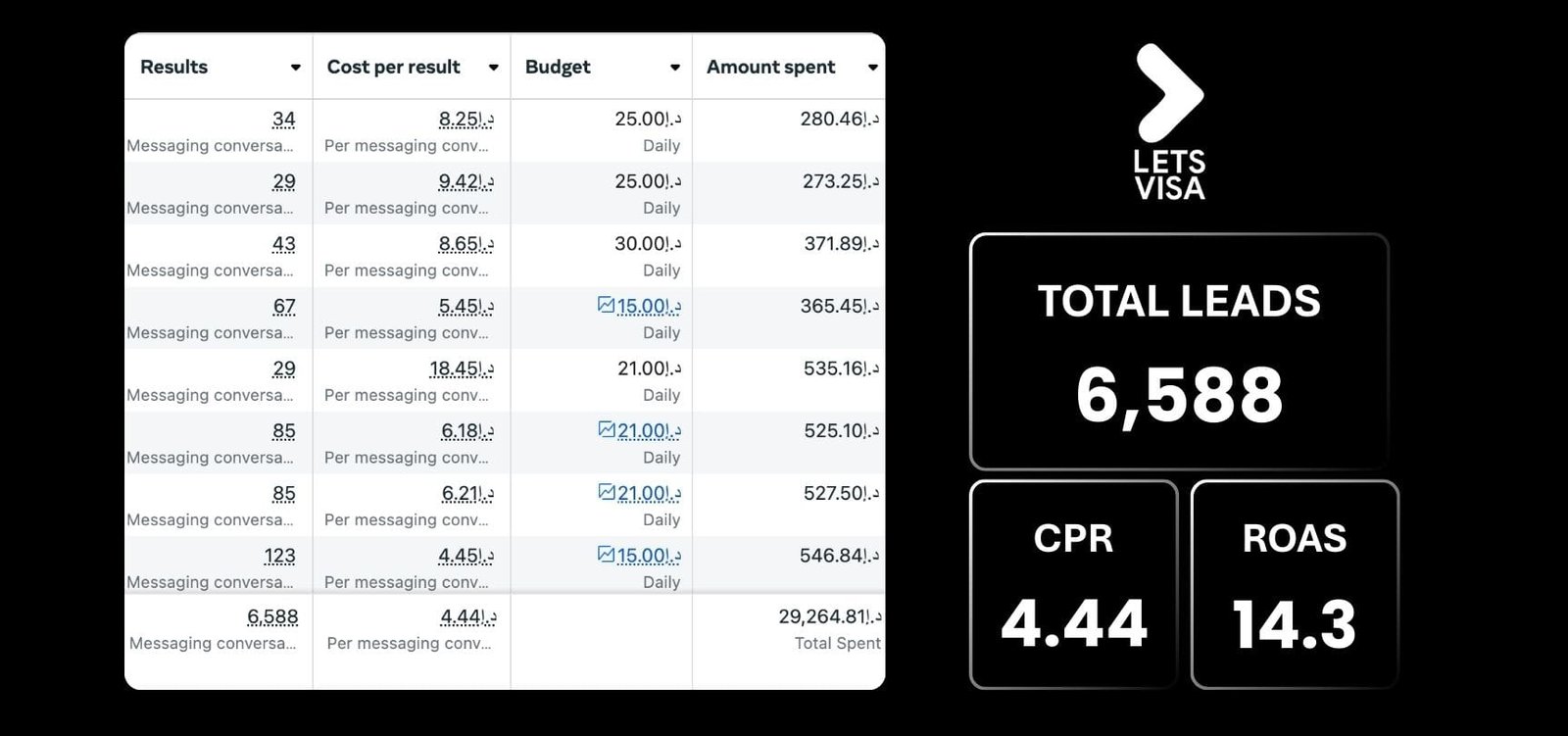Open the 6,588 total results link

click(x=272, y=616)
